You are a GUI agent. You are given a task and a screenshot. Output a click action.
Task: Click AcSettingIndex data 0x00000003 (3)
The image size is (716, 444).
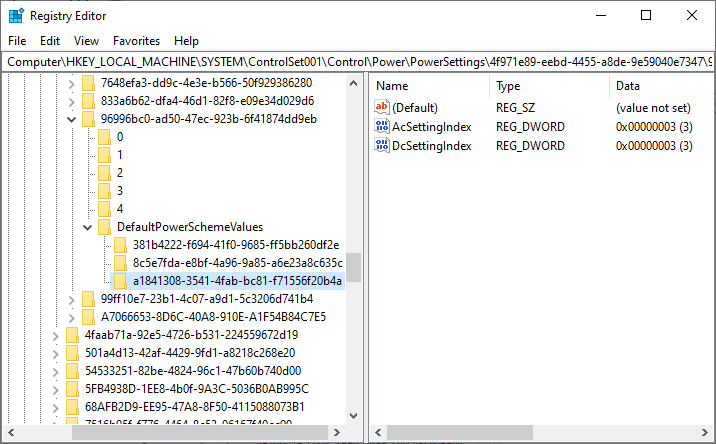(x=654, y=127)
